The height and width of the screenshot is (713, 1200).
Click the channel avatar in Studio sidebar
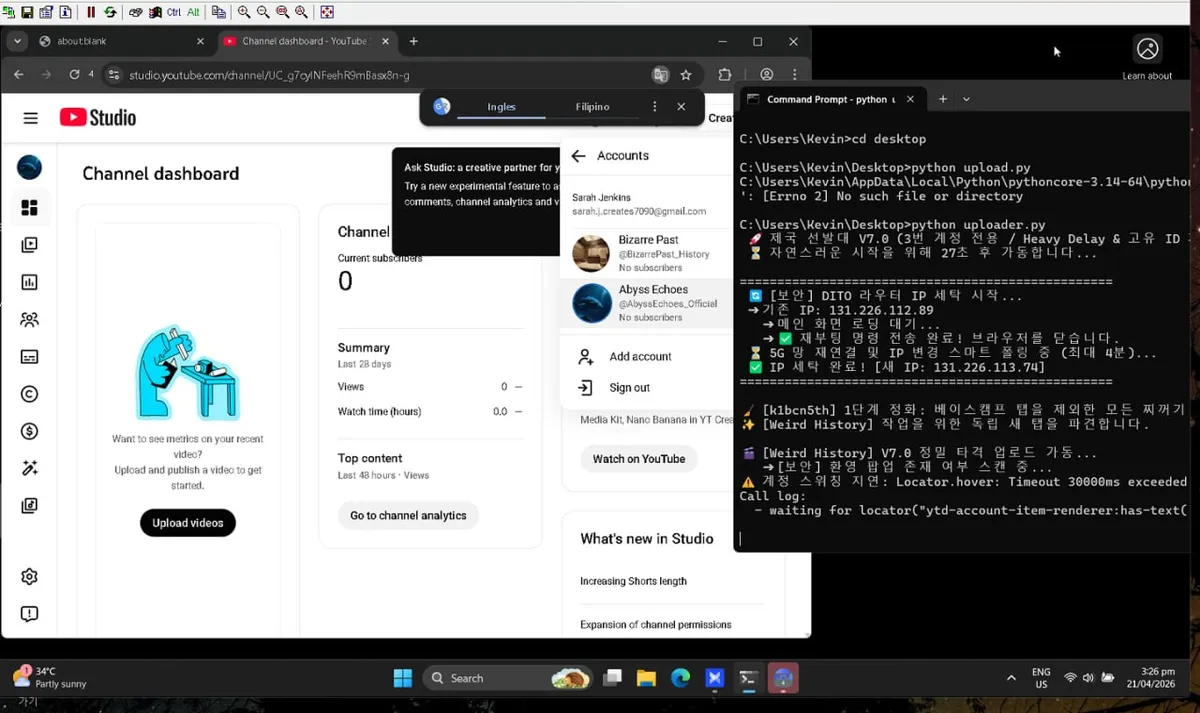29,167
